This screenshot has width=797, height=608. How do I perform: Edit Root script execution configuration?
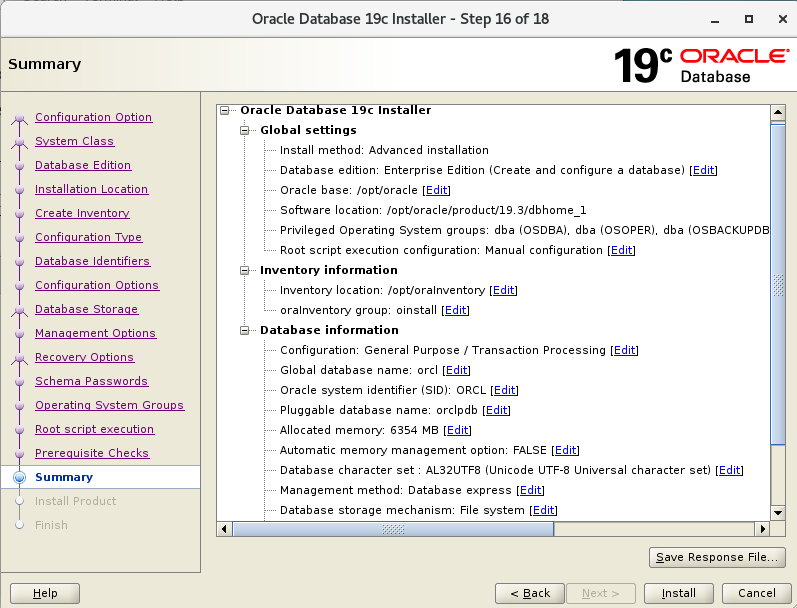(x=622, y=250)
